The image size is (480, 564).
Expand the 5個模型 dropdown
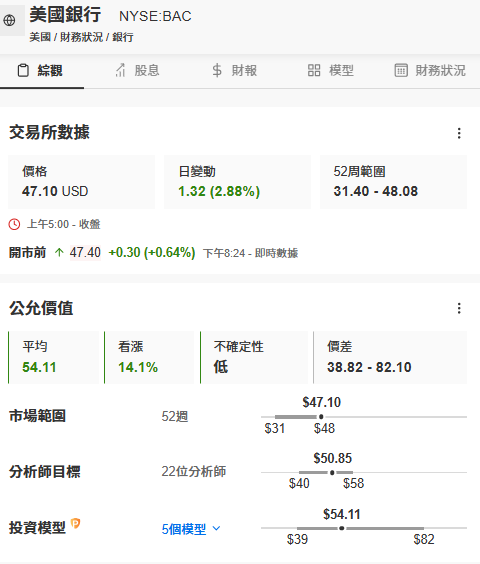click(191, 529)
